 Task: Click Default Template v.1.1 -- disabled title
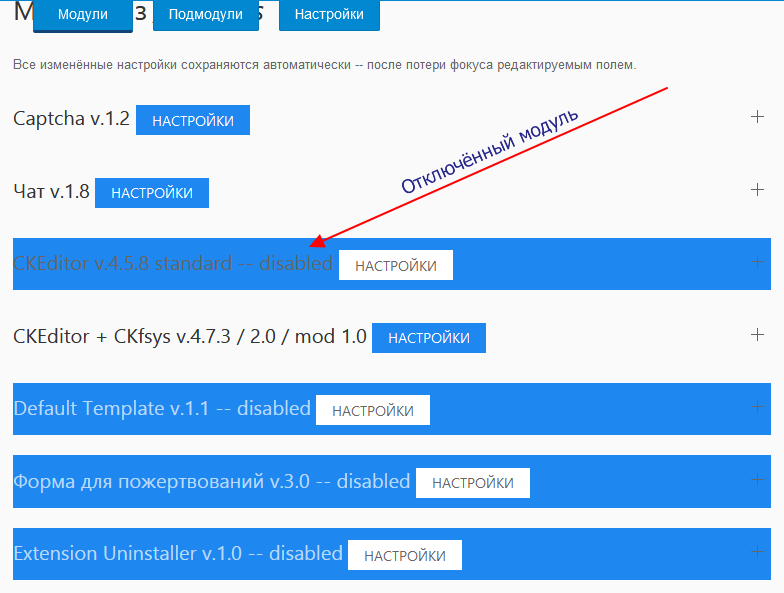tap(162, 408)
